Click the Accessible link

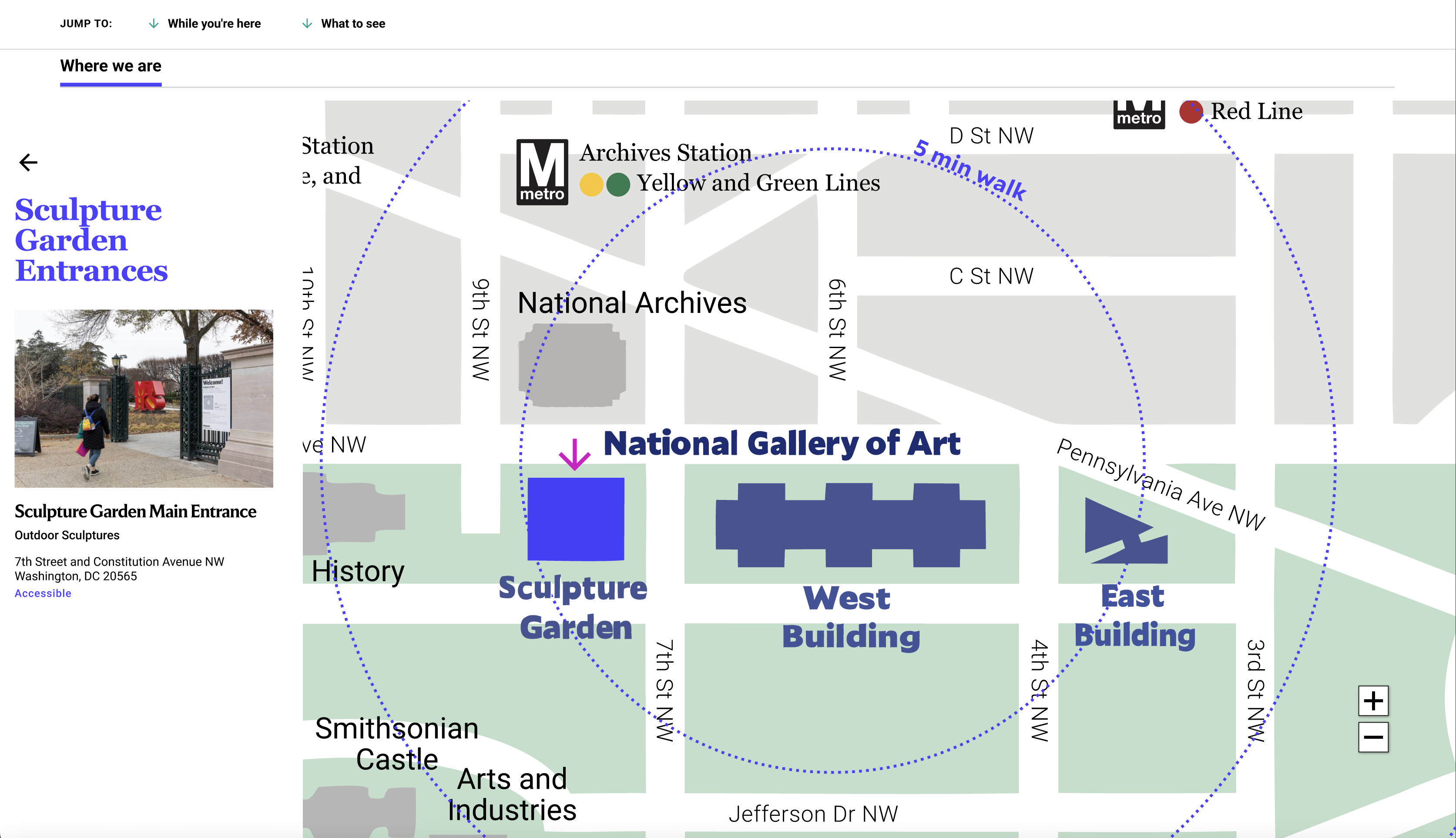43,593
